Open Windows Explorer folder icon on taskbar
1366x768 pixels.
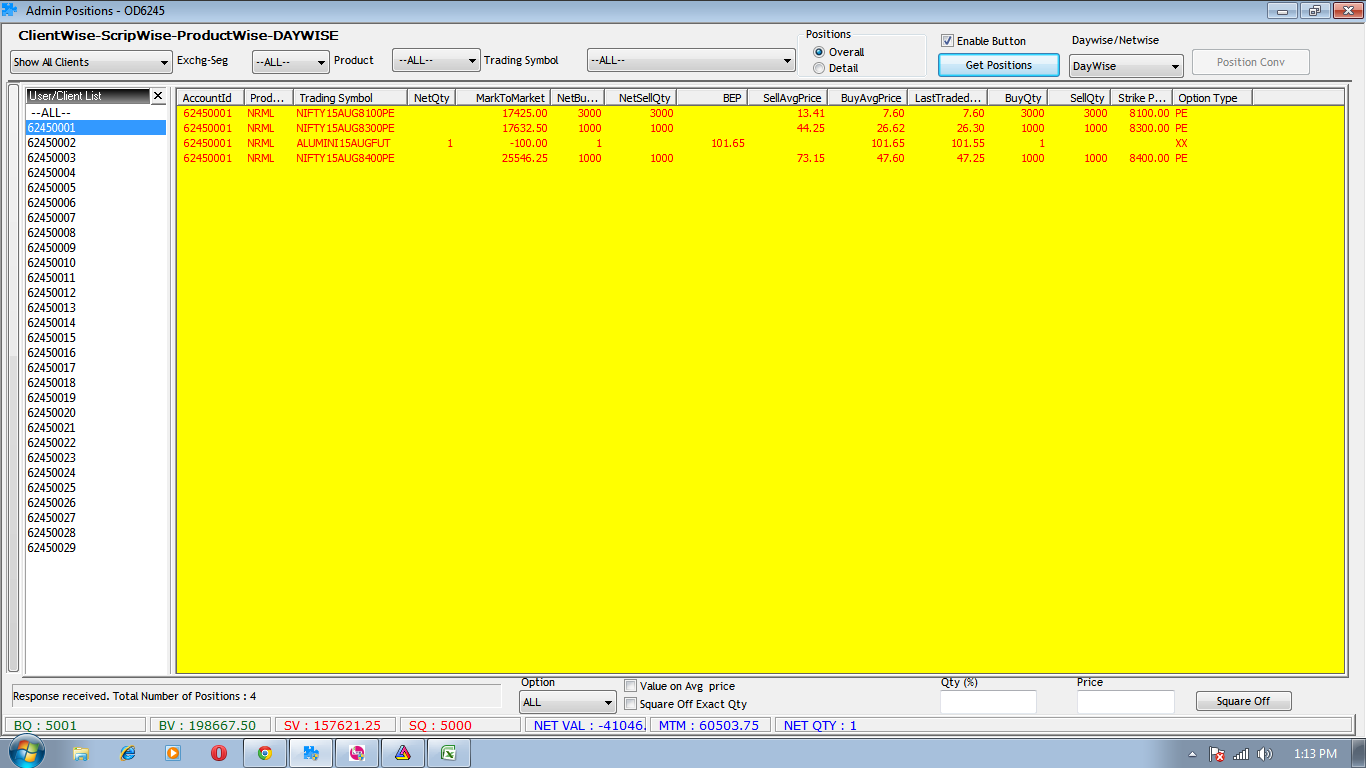click(81, 753)
